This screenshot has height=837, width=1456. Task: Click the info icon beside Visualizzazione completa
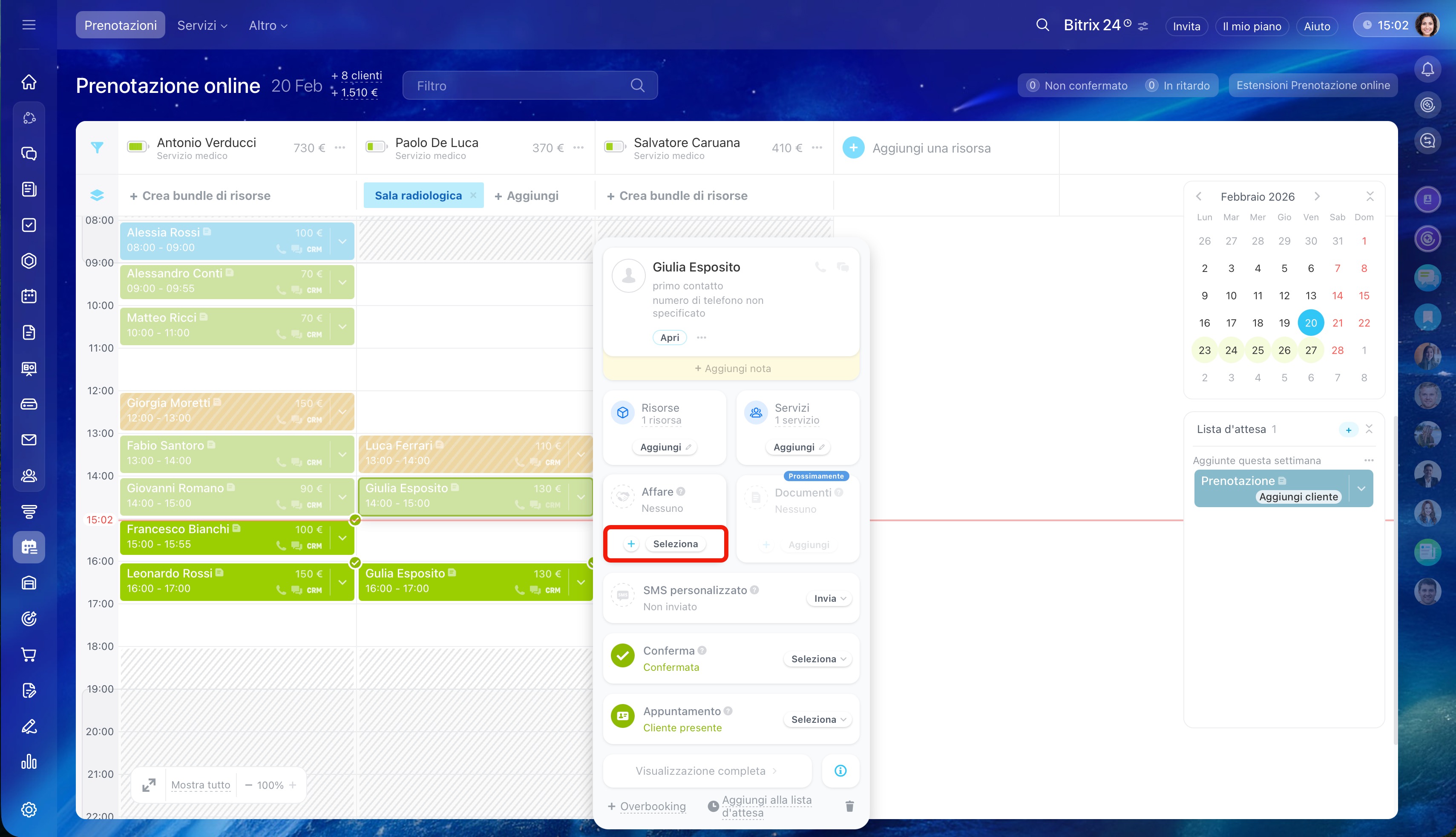(840, 771)
